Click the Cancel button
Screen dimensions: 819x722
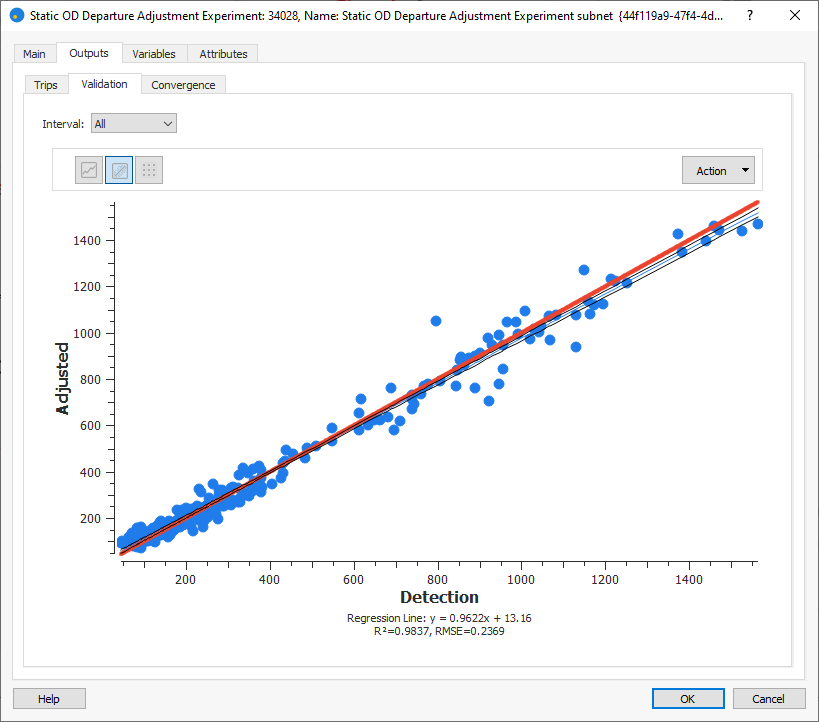(768, 698)
